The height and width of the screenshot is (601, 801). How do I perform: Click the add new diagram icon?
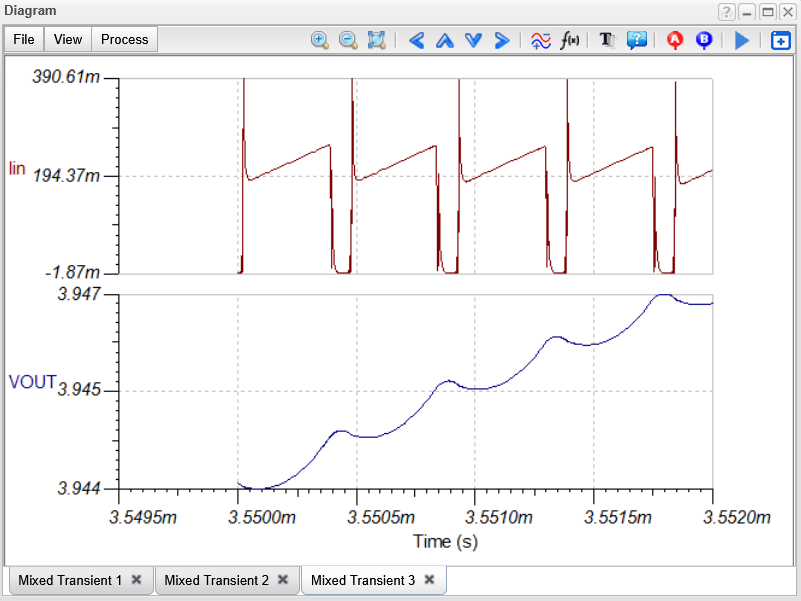[780, 40]
